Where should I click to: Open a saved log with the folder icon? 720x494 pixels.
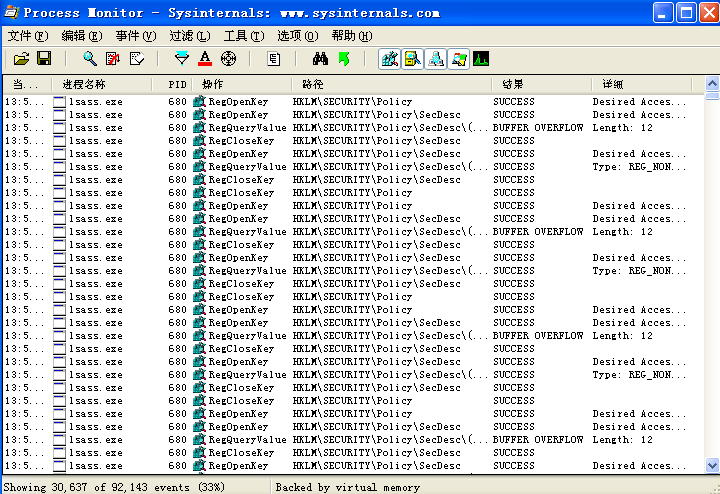[21, 59]
